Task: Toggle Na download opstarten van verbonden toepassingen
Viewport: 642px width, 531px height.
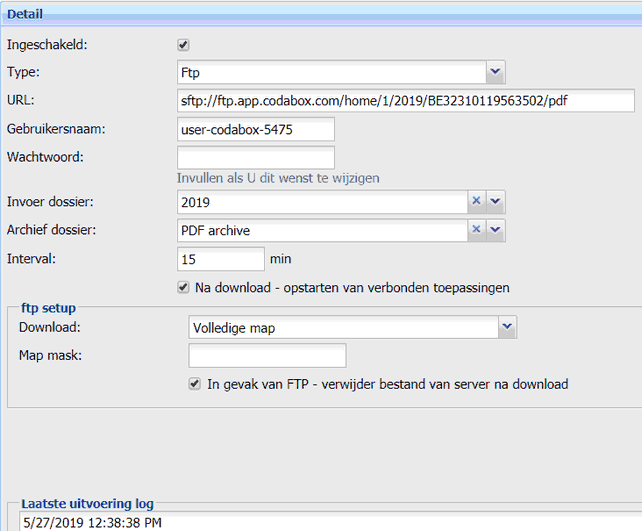Action: click(x=183, y=287)
